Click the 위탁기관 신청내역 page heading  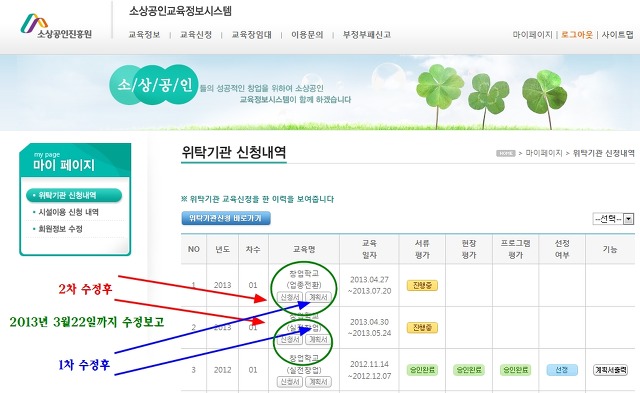[233, 153]
